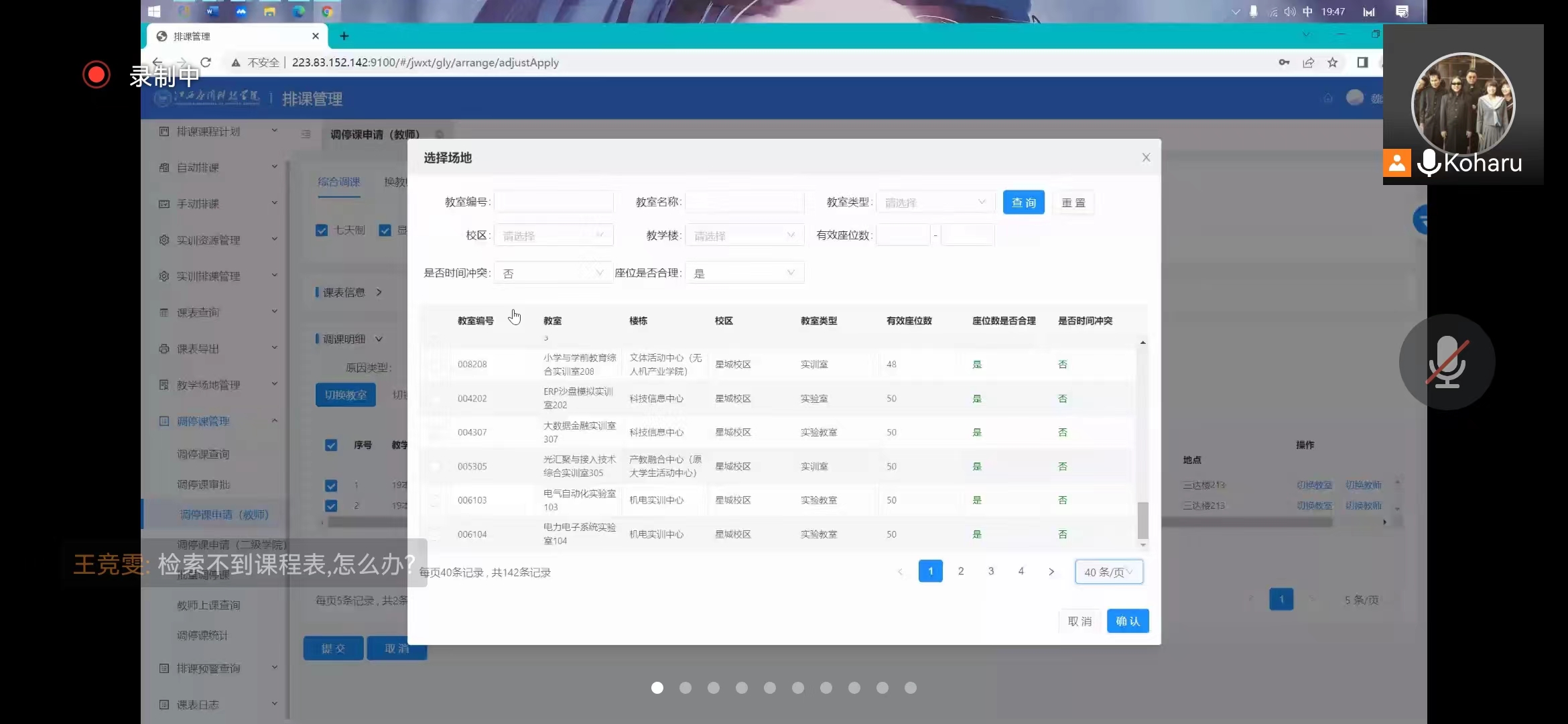Toggle the 七天制 checkbox

click(x=322, y=231)
